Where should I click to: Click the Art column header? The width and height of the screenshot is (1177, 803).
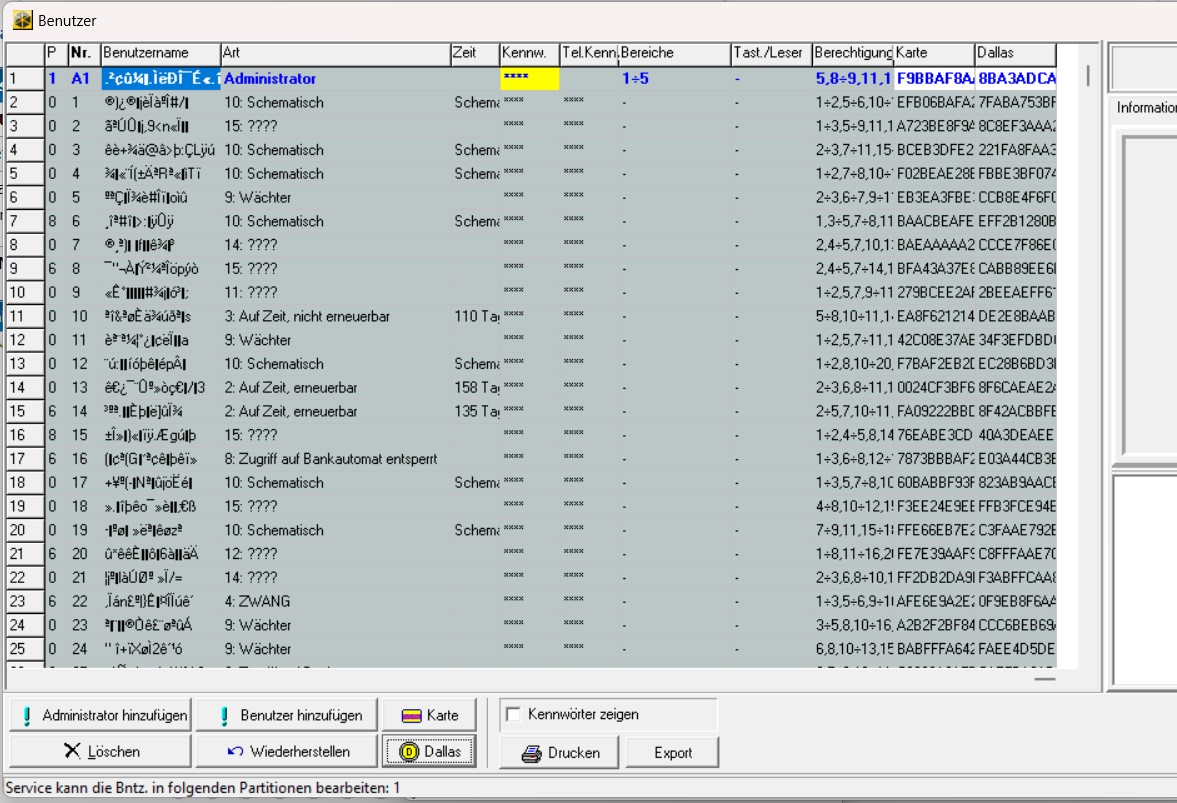334,53
